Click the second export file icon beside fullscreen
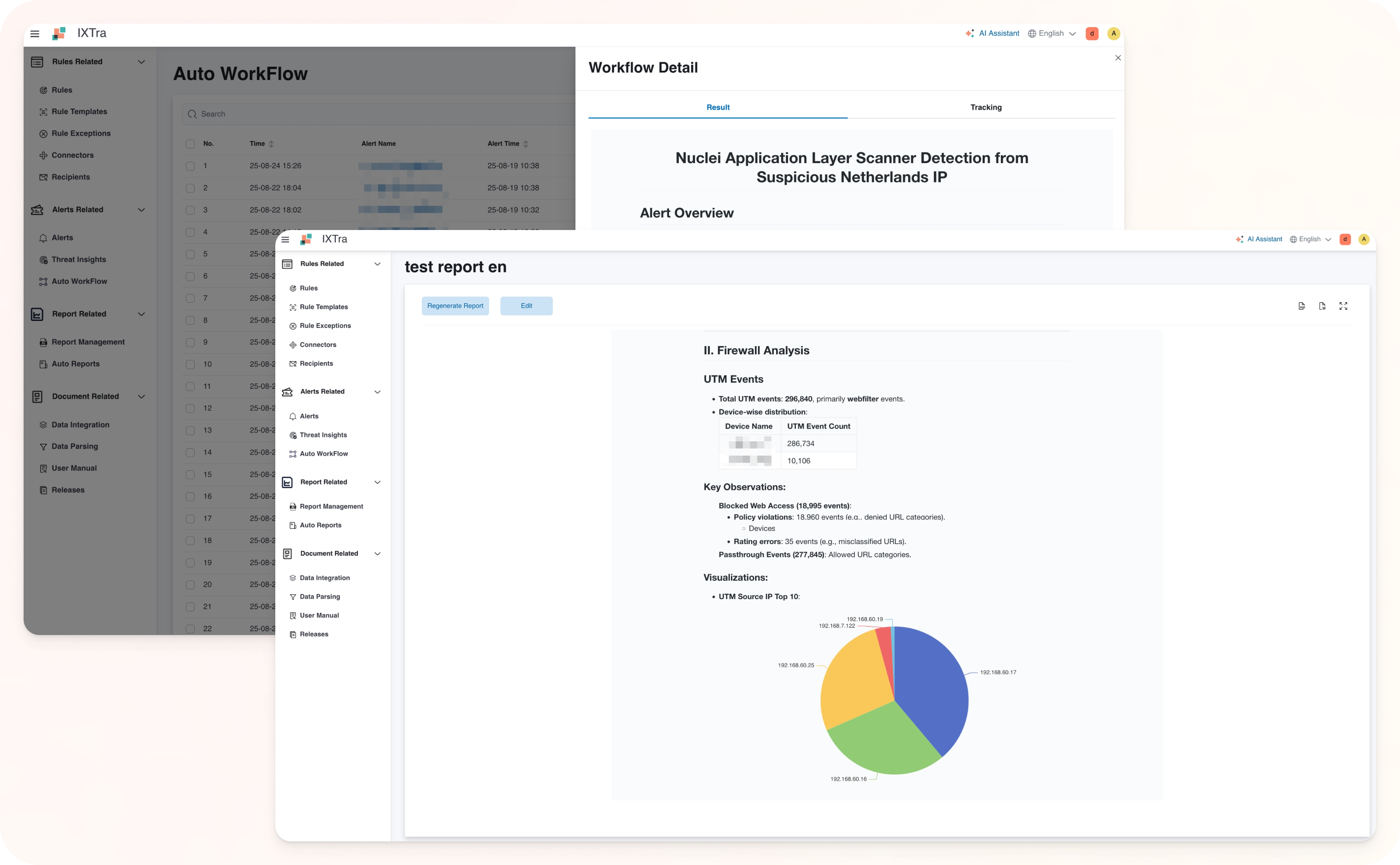Screen dimensions: 1400x865 (x=1322, y=306)
